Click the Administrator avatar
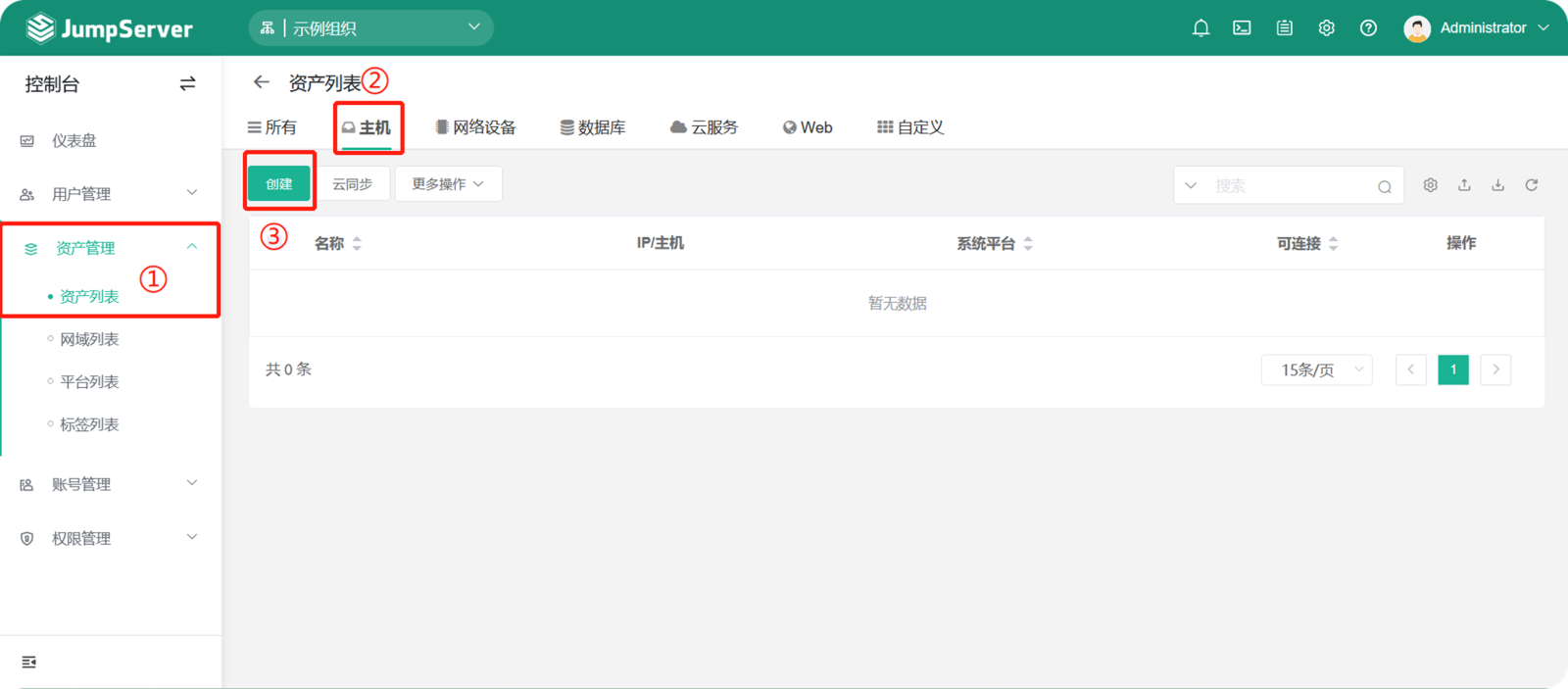Screen dimensions: 1568x689 (x=1417, y=28)
